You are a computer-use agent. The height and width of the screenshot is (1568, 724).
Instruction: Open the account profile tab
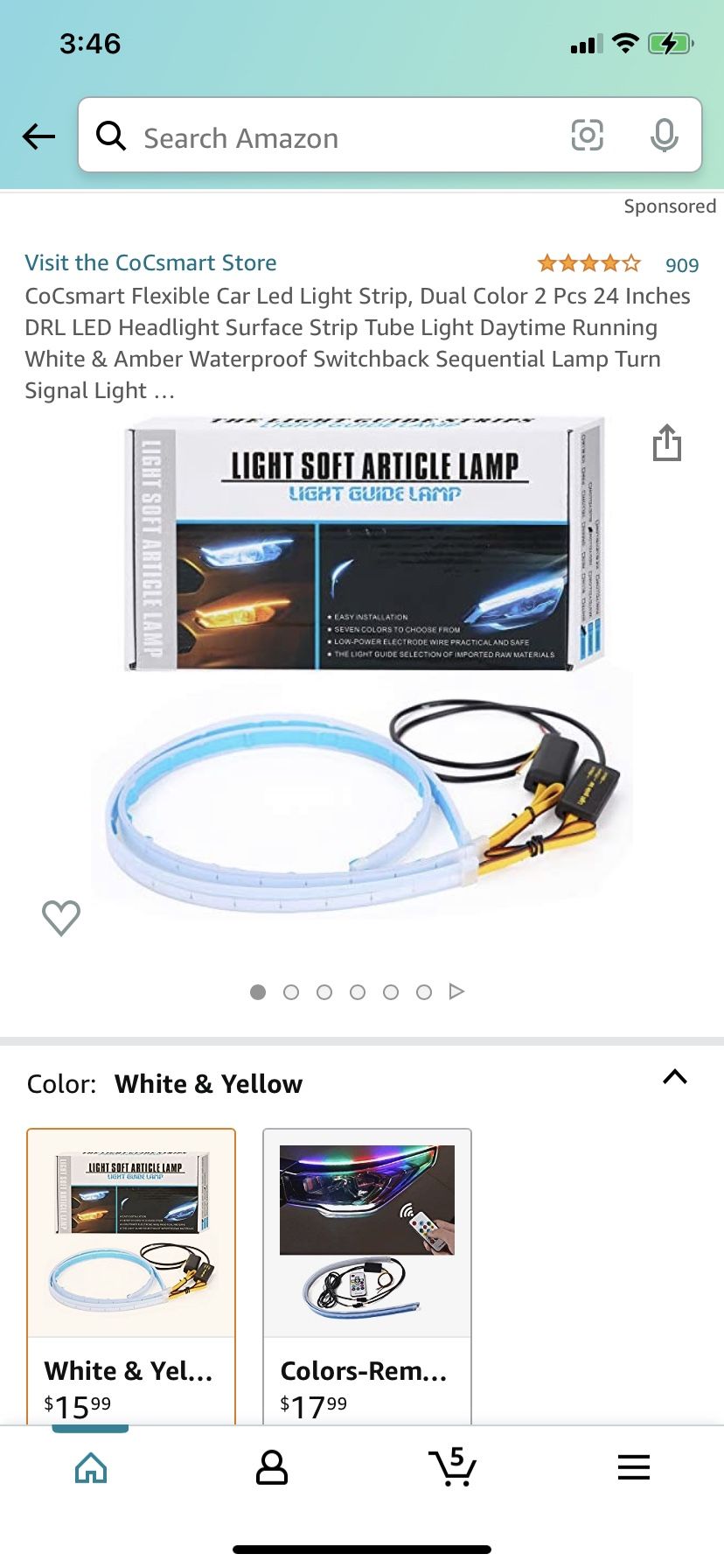point(272,1467)
